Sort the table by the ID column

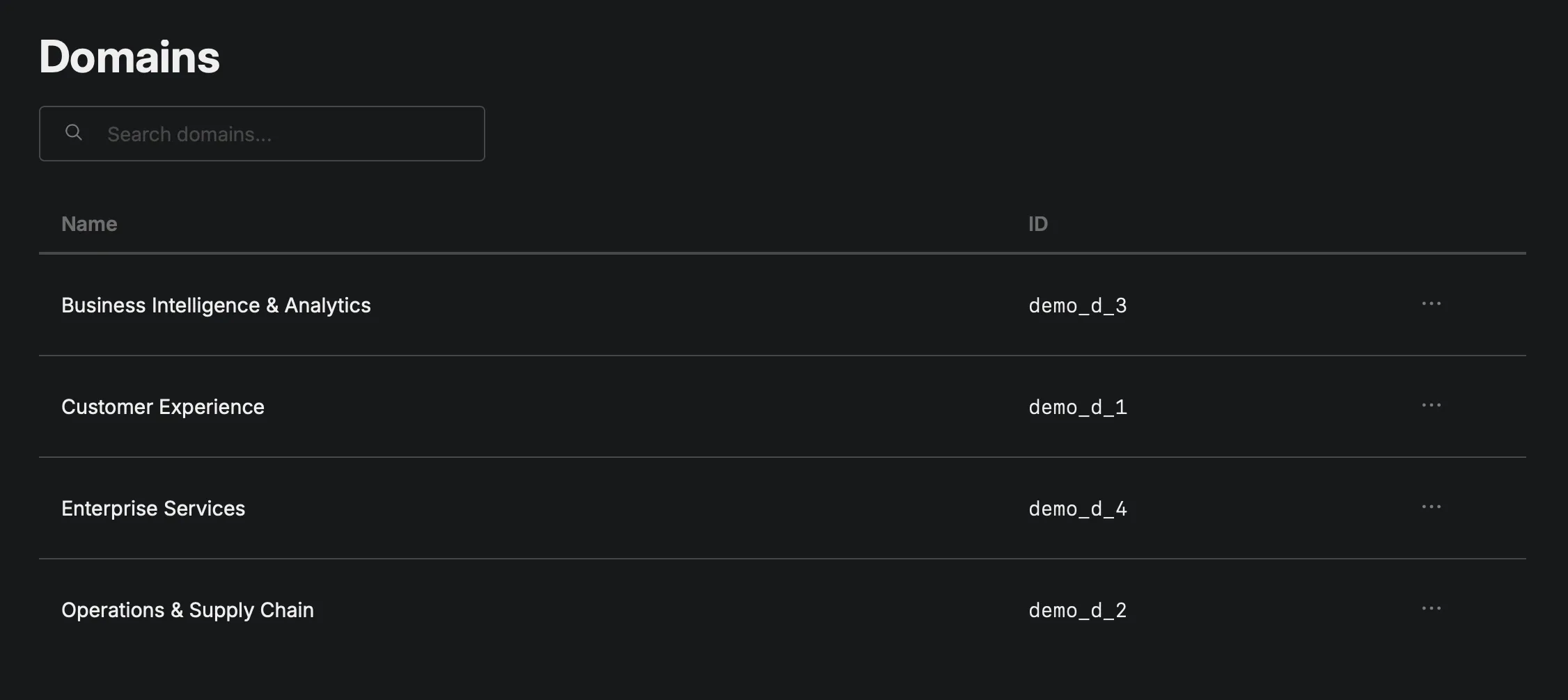tap(1037, 223)
